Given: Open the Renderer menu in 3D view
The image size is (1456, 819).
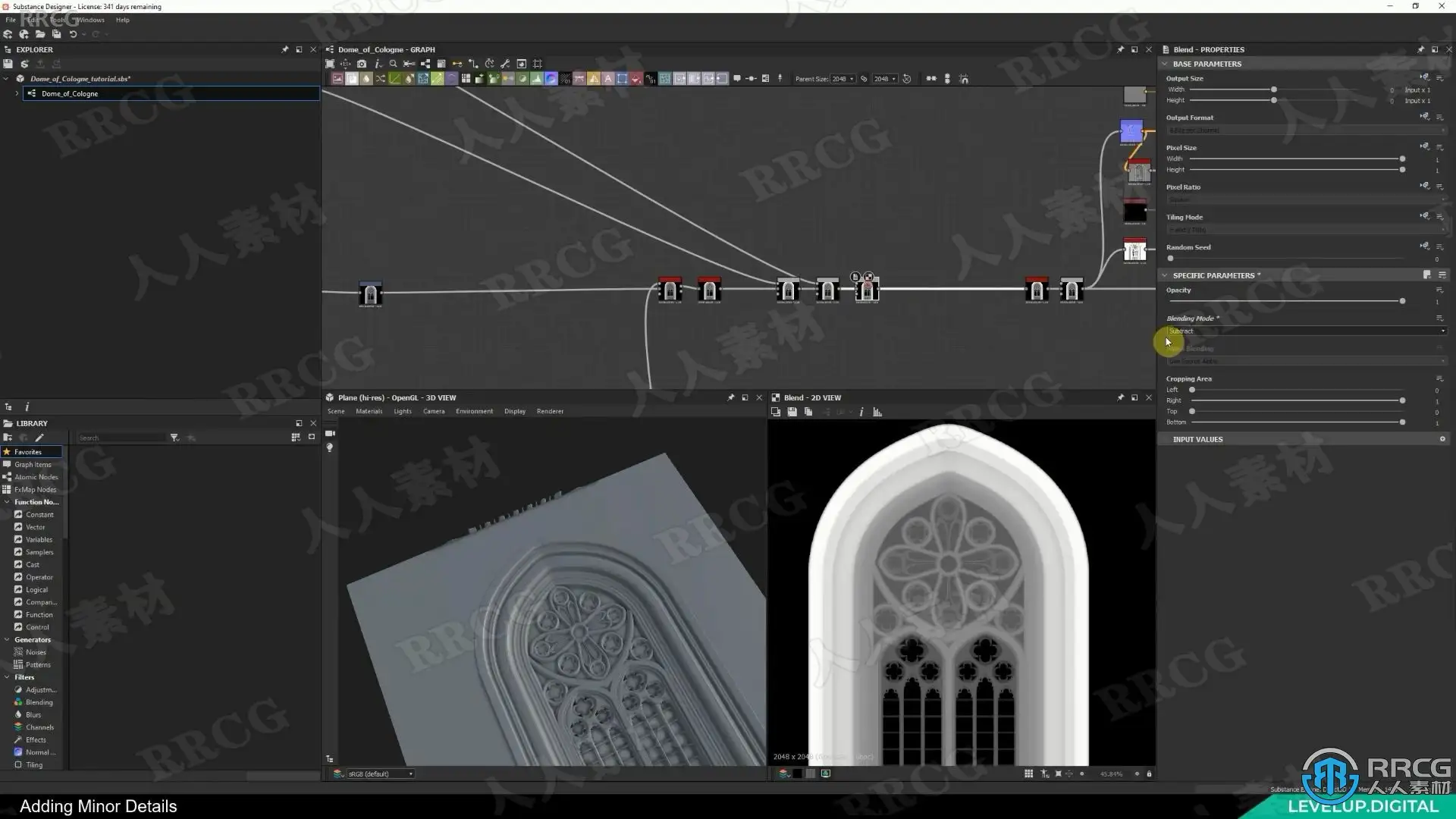Looking at the screenshot, I should 550,411.
